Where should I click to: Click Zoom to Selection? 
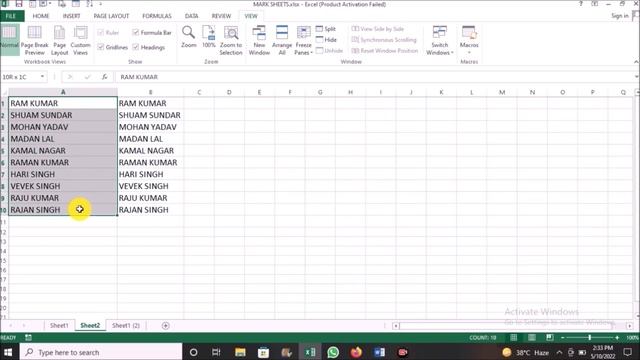231,40
